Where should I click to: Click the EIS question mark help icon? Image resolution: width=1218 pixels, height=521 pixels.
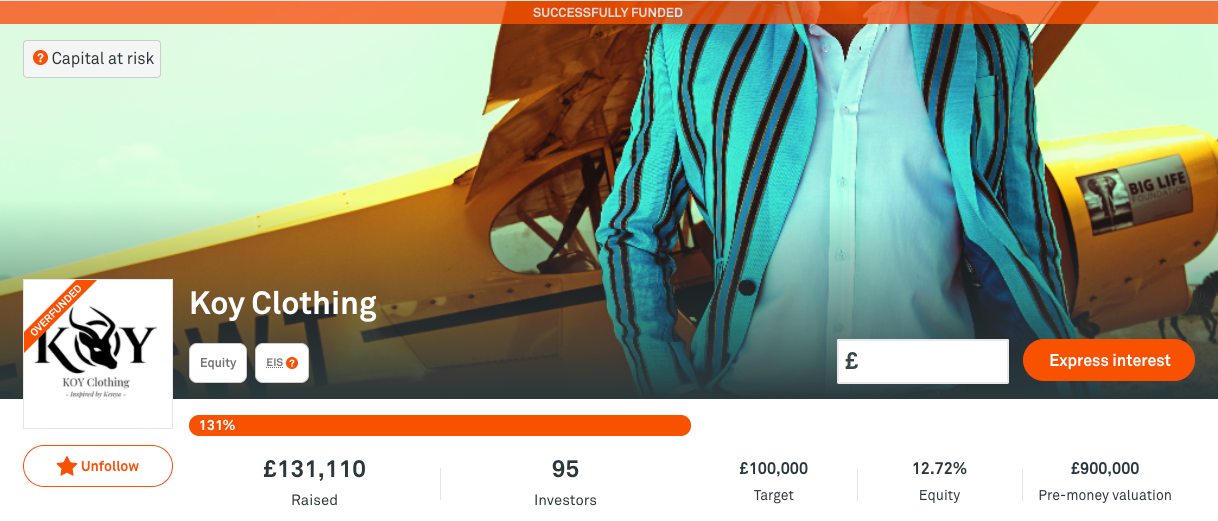(x=292, y=363)
